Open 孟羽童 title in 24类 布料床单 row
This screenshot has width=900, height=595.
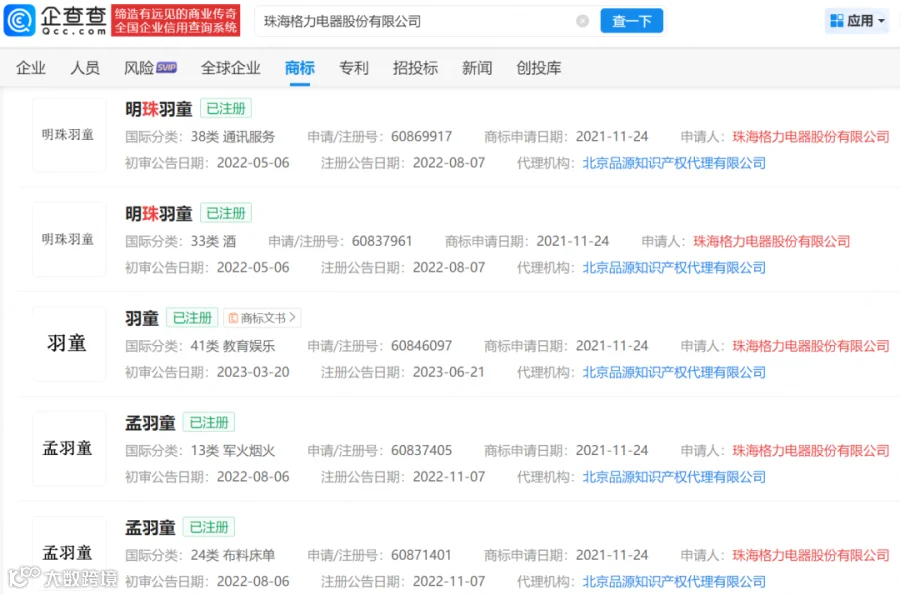click(150, 527)
